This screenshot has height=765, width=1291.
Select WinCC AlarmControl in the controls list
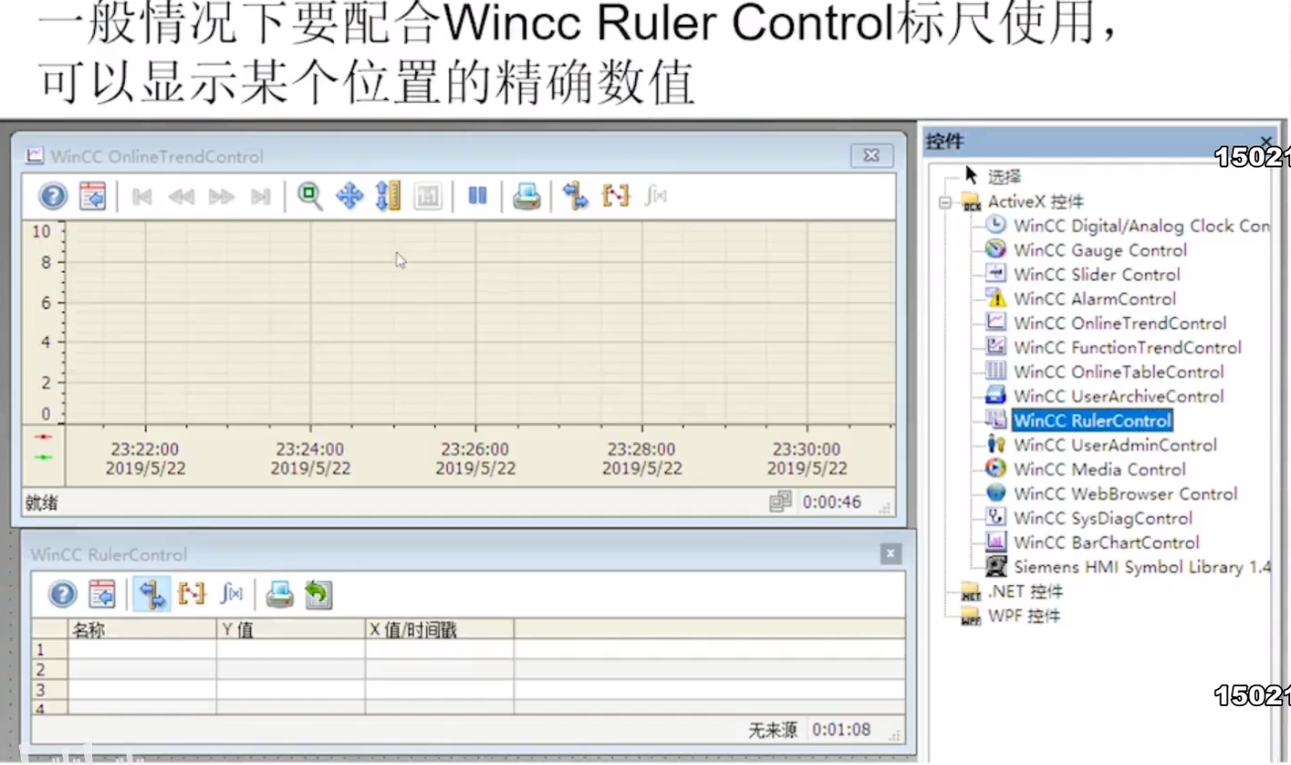pos(1094,298)
